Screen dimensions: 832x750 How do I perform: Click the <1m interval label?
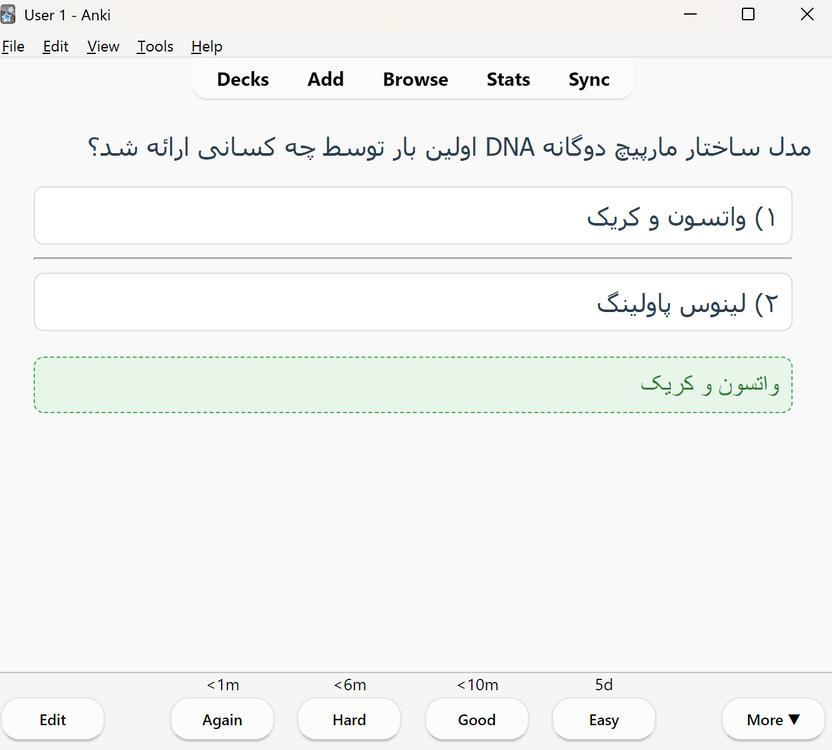click(223, 685)
